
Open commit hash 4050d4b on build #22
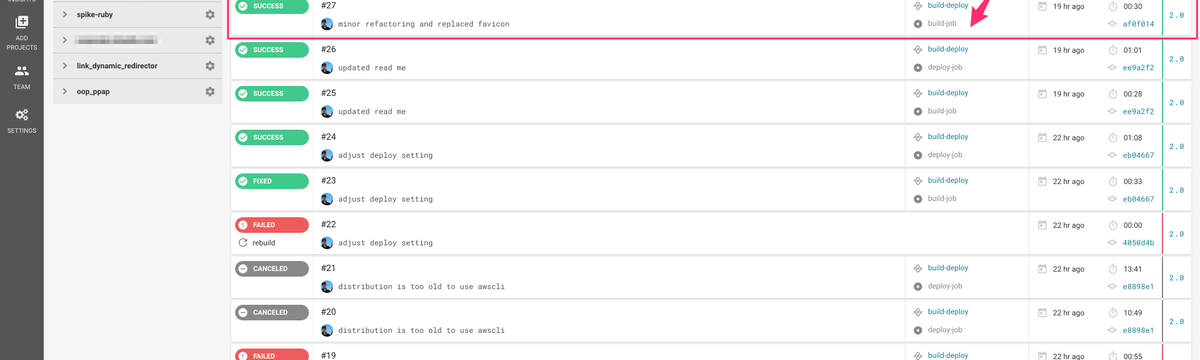(1138, 243)
